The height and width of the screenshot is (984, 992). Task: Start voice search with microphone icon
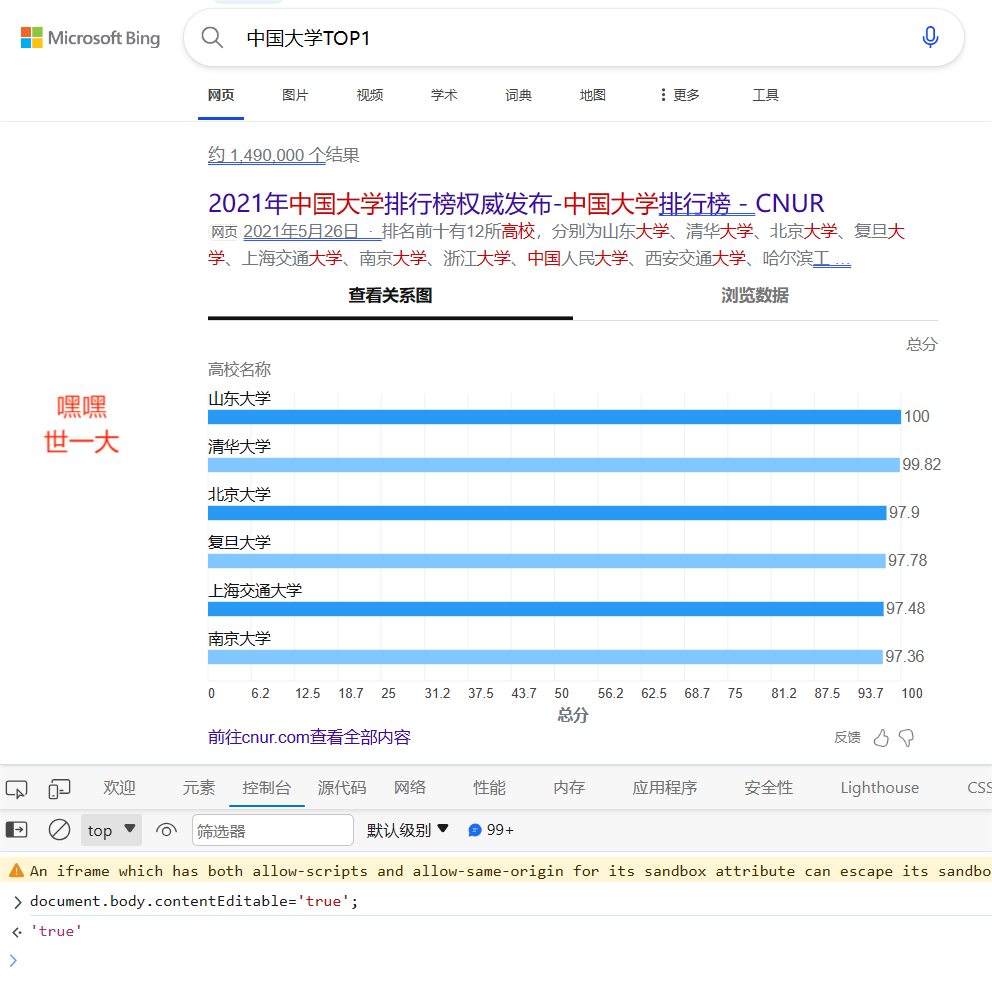point(930,37)
